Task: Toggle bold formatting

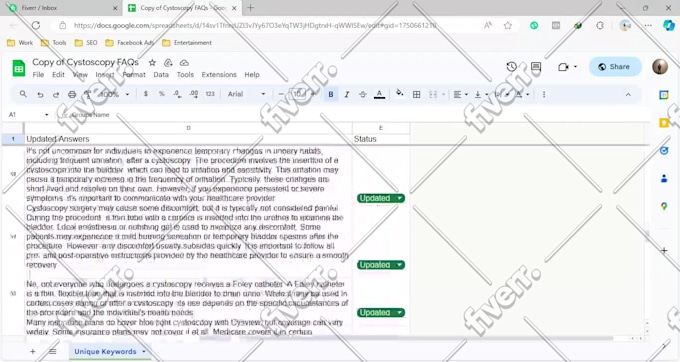Action: coord(331,95)
